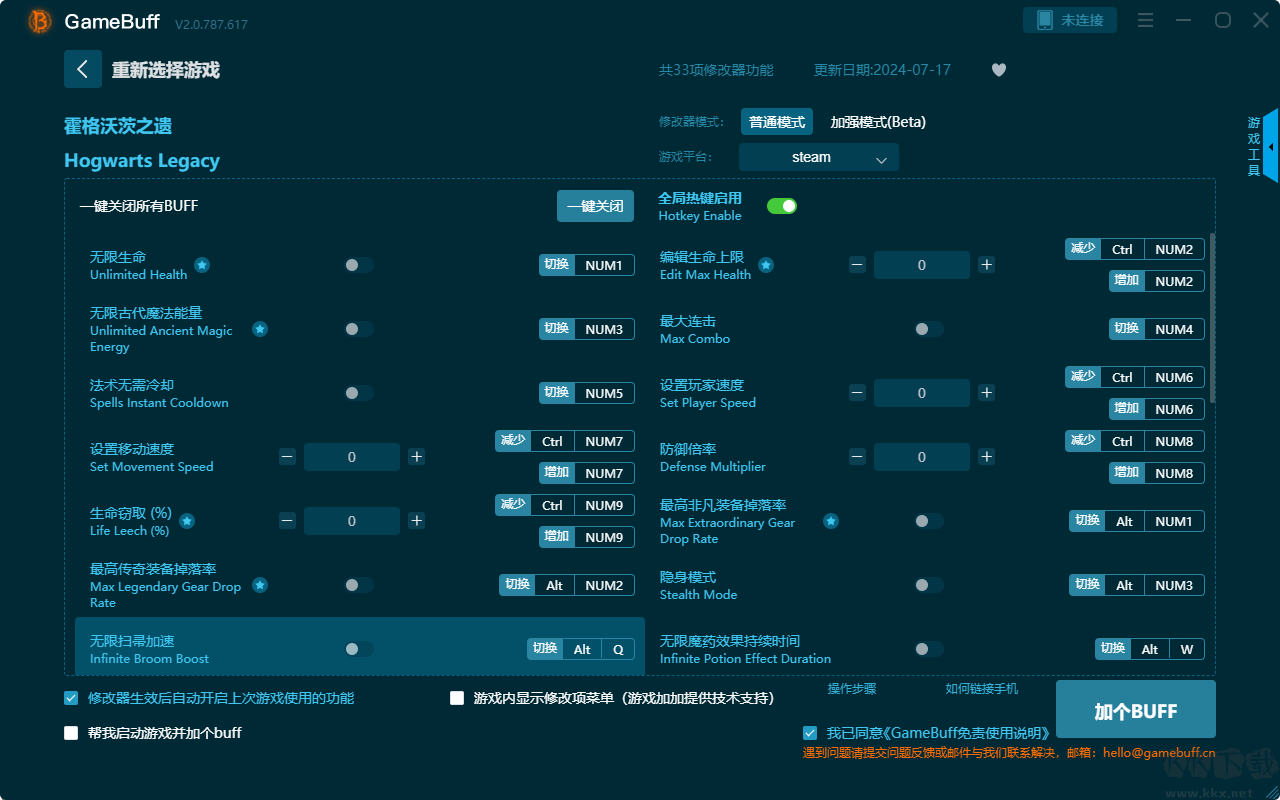
Task: Click the Alt W hotkey for Potion Duration
Action: 1150,649
